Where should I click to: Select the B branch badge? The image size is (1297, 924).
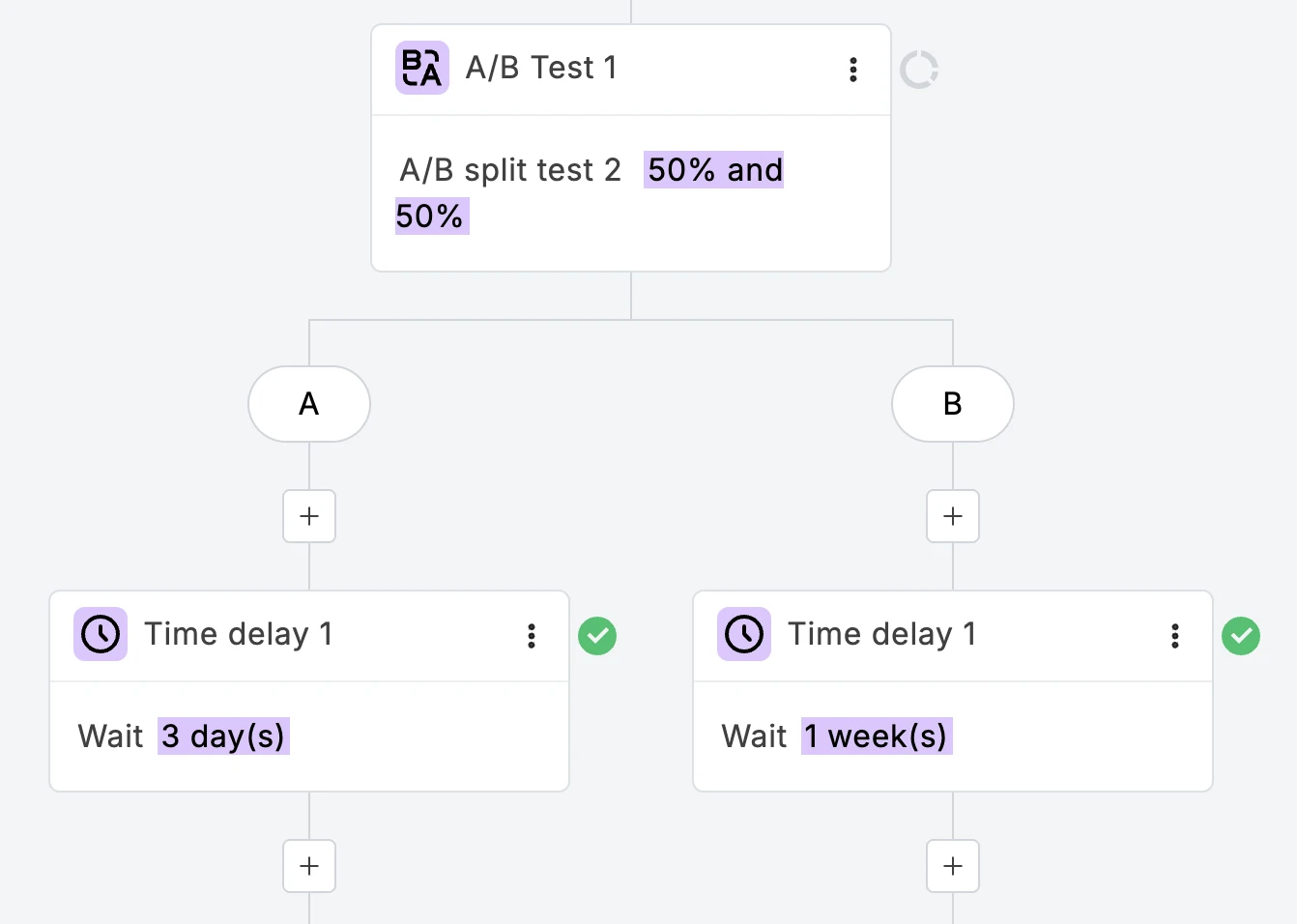[952, 404]
